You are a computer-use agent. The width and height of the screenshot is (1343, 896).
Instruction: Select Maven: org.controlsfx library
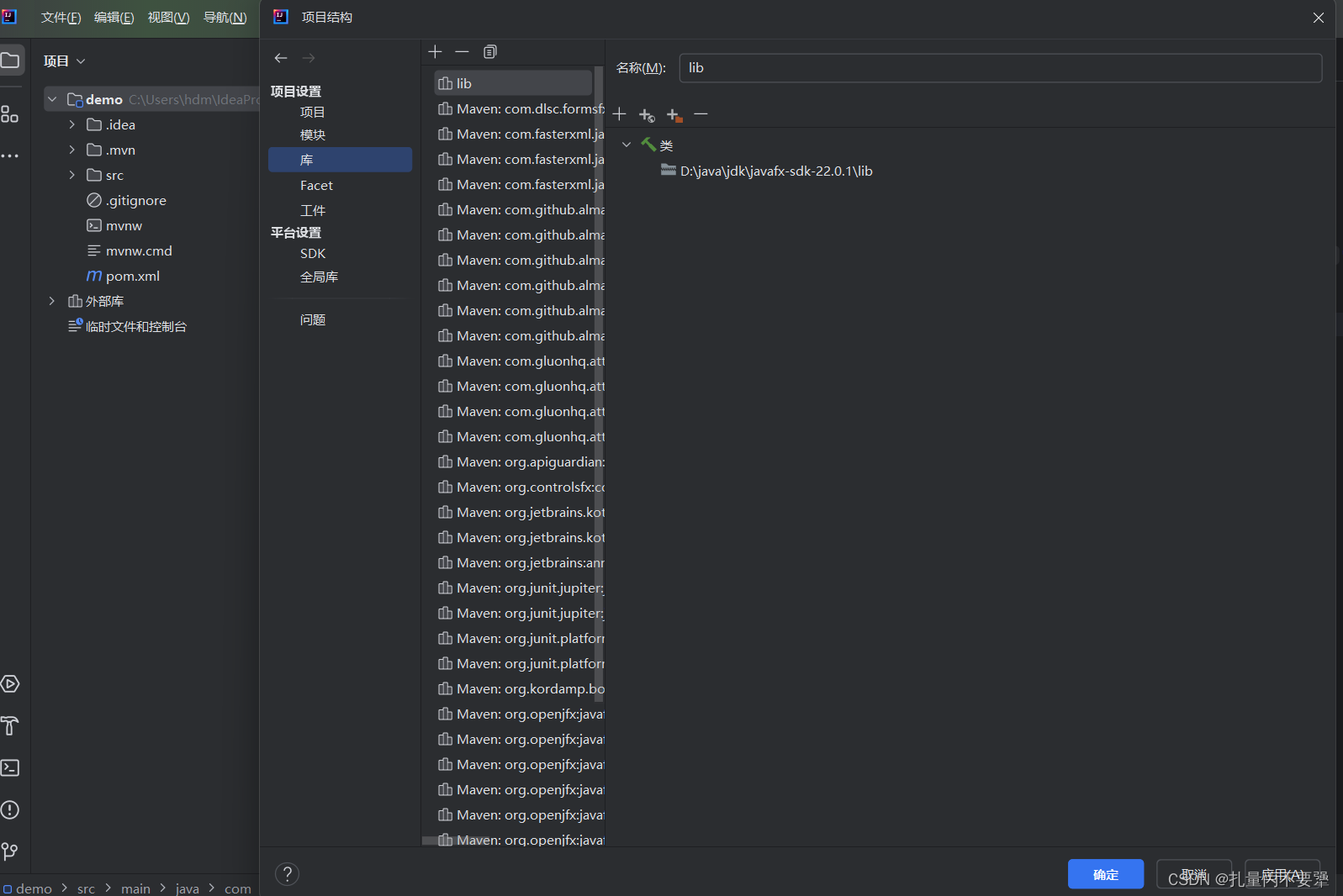tap(521, 488)
